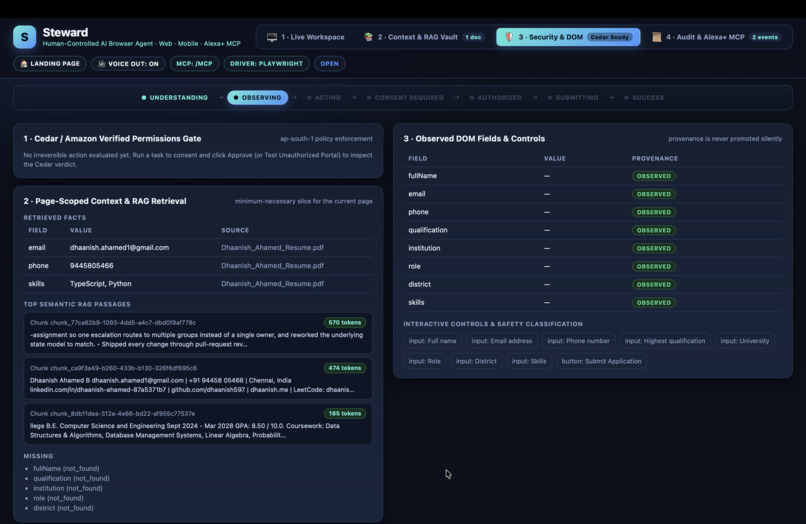Click the qualification field name in DOM table
This screenshot has width=806, height=524.
pyautogui.click(x=428, y=230)
